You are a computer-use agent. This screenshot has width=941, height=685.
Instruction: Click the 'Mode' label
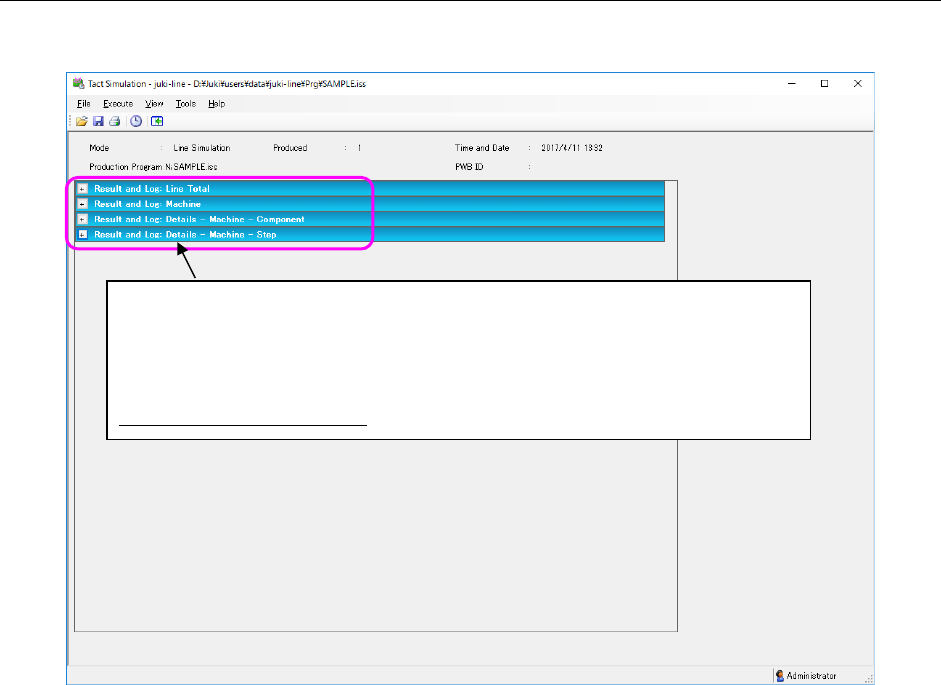(x=99, y=148)
